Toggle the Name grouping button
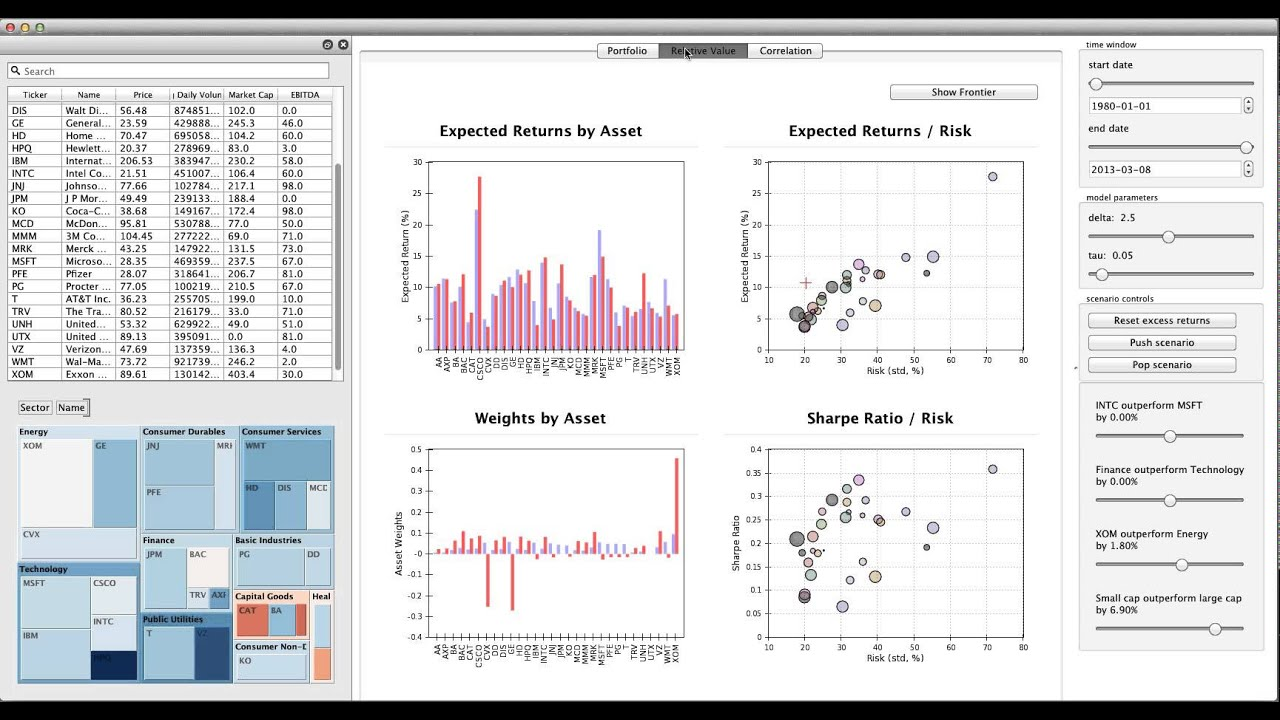 (x=71, y=407)
